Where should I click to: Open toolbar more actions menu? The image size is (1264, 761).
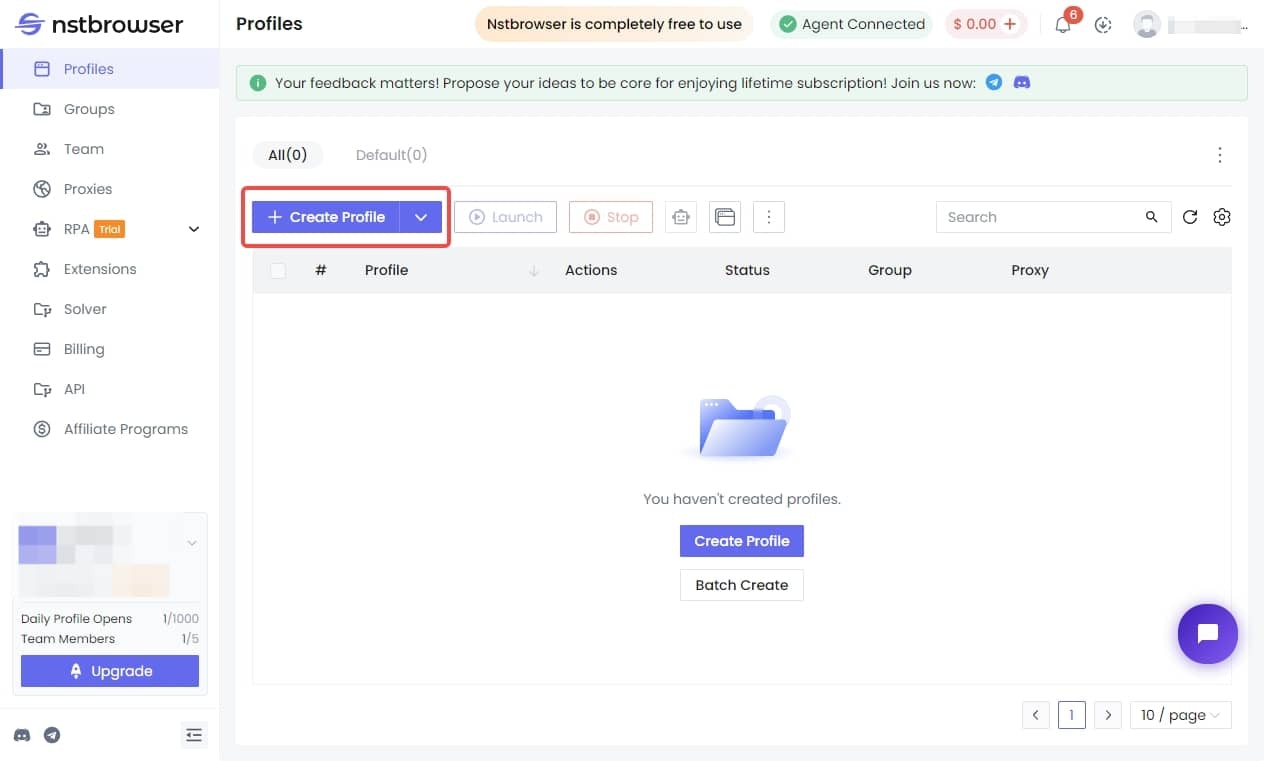click(x=769, y=217)
